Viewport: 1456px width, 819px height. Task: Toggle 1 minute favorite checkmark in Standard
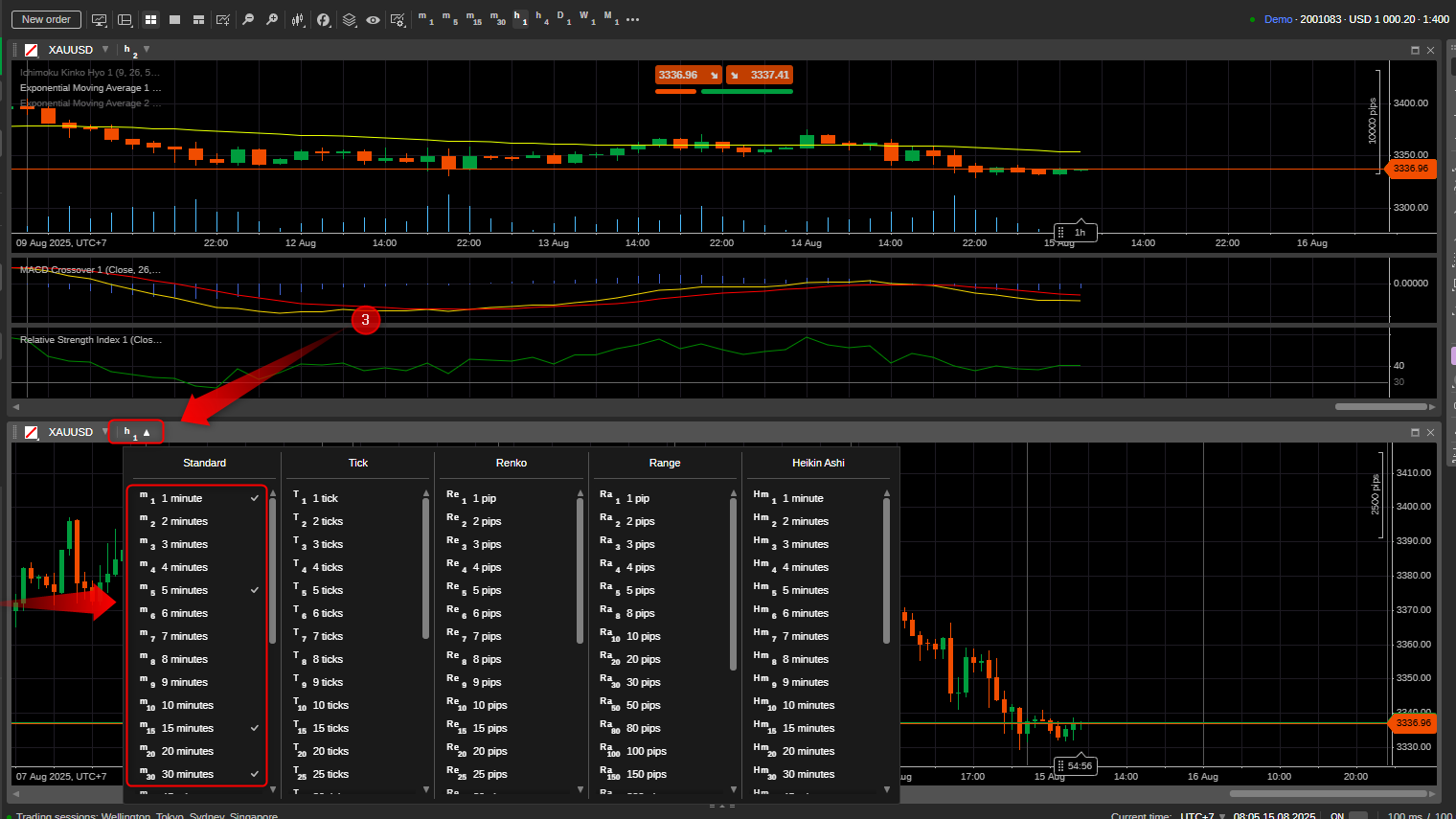pos(255,498)
